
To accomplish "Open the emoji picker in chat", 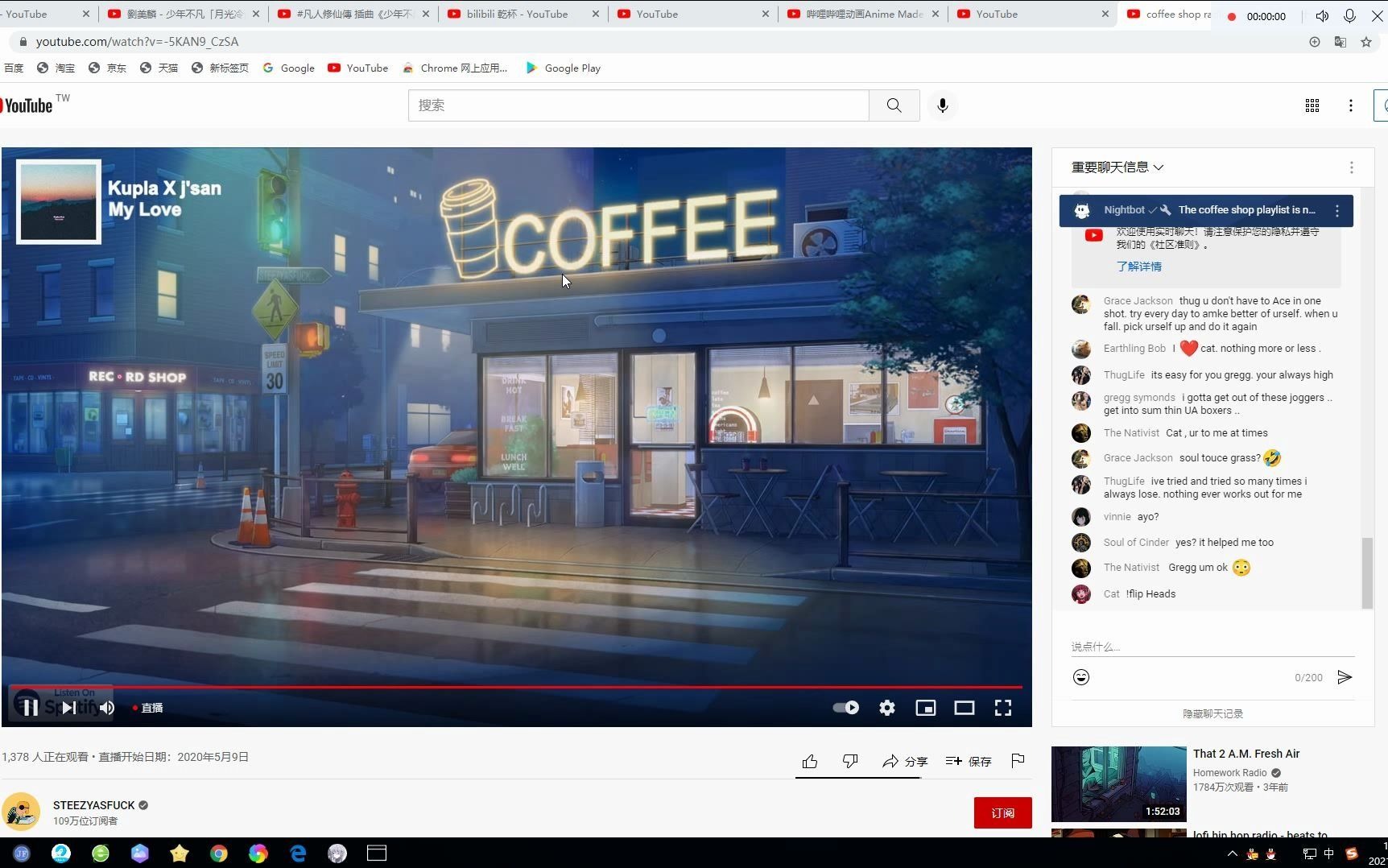I will [x=1080, y=676].
